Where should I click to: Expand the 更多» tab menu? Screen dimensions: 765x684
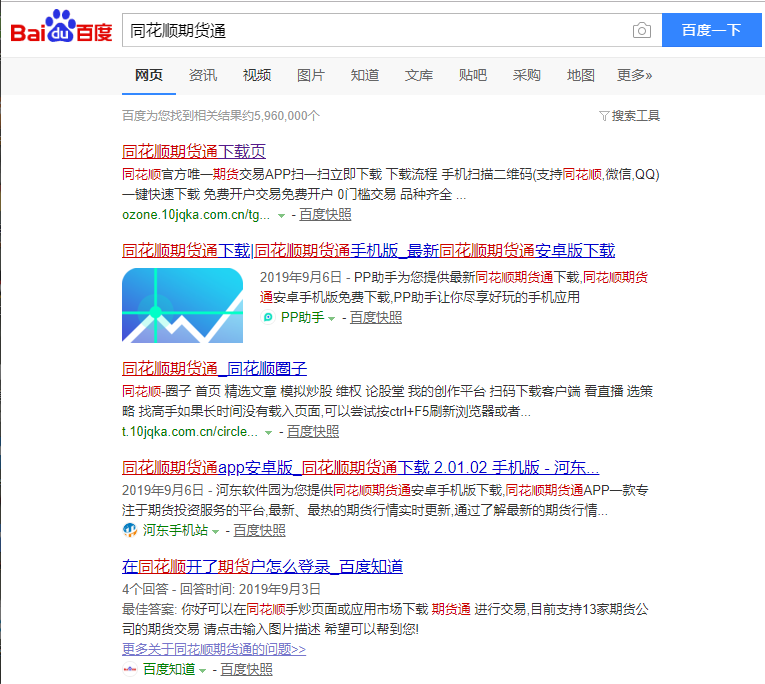(x=634, y=75)
